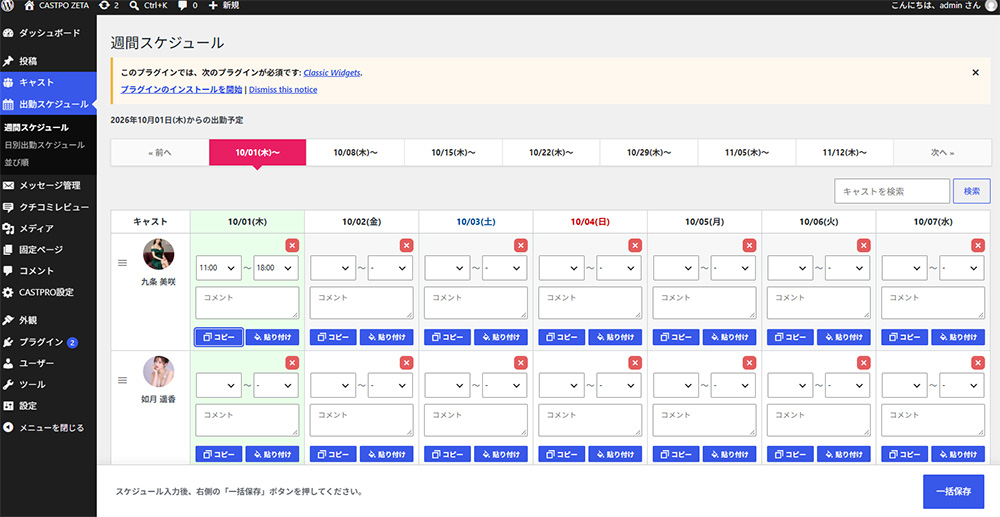The image size is (1000, 517).
Task: Open CASTPRO設定 in the sidebar
Action: coord(48,292)
